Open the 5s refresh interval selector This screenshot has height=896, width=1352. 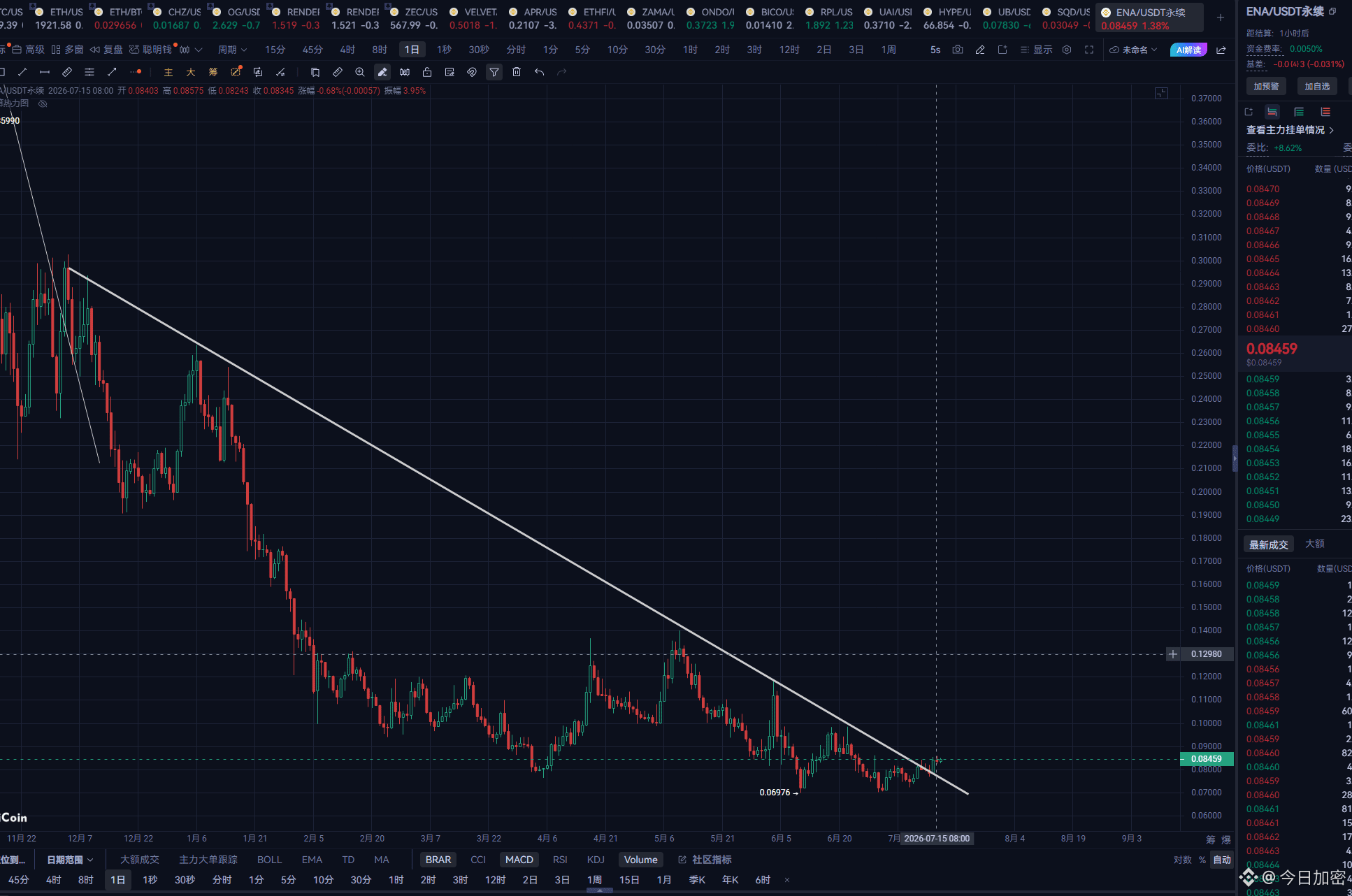pyautogui.click(x=935, y=50)
